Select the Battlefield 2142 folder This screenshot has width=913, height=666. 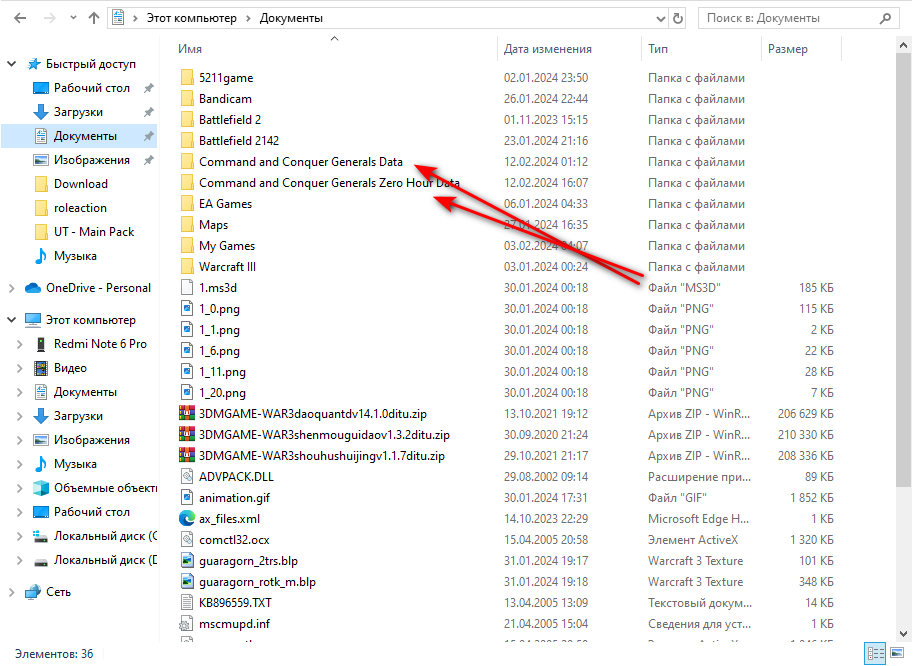(239, 141)
